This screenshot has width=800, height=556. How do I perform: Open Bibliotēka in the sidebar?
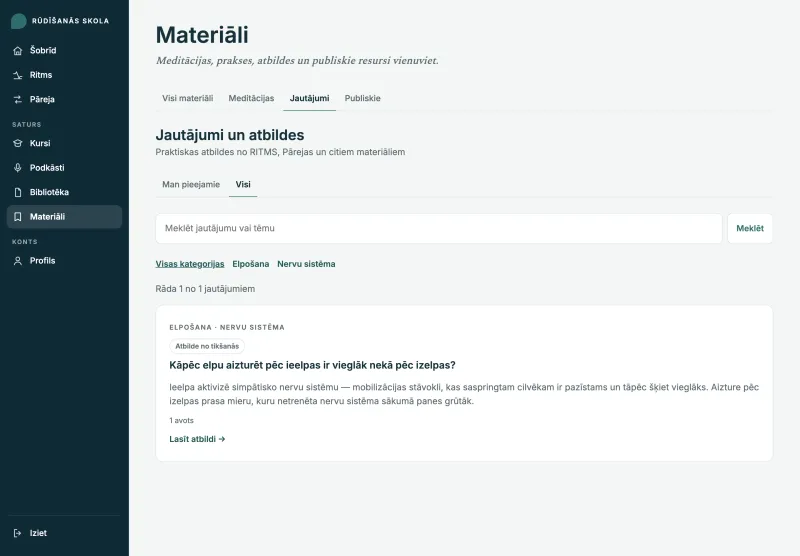coord(64,192)
